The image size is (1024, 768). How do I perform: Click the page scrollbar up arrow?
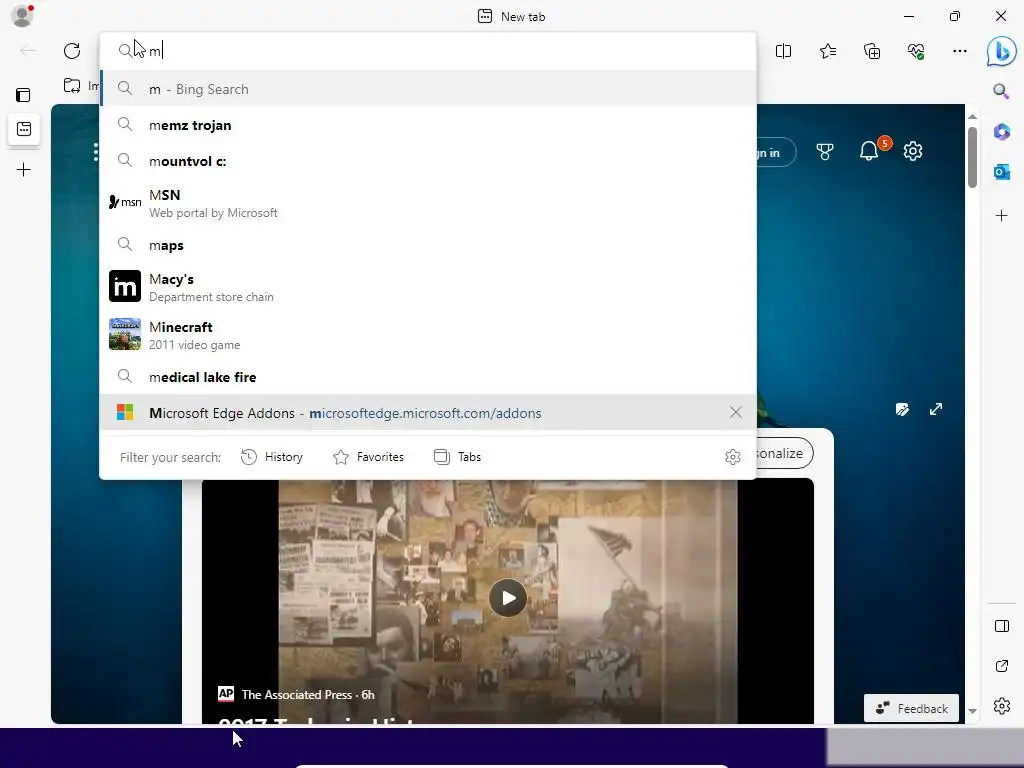point(972,116)
